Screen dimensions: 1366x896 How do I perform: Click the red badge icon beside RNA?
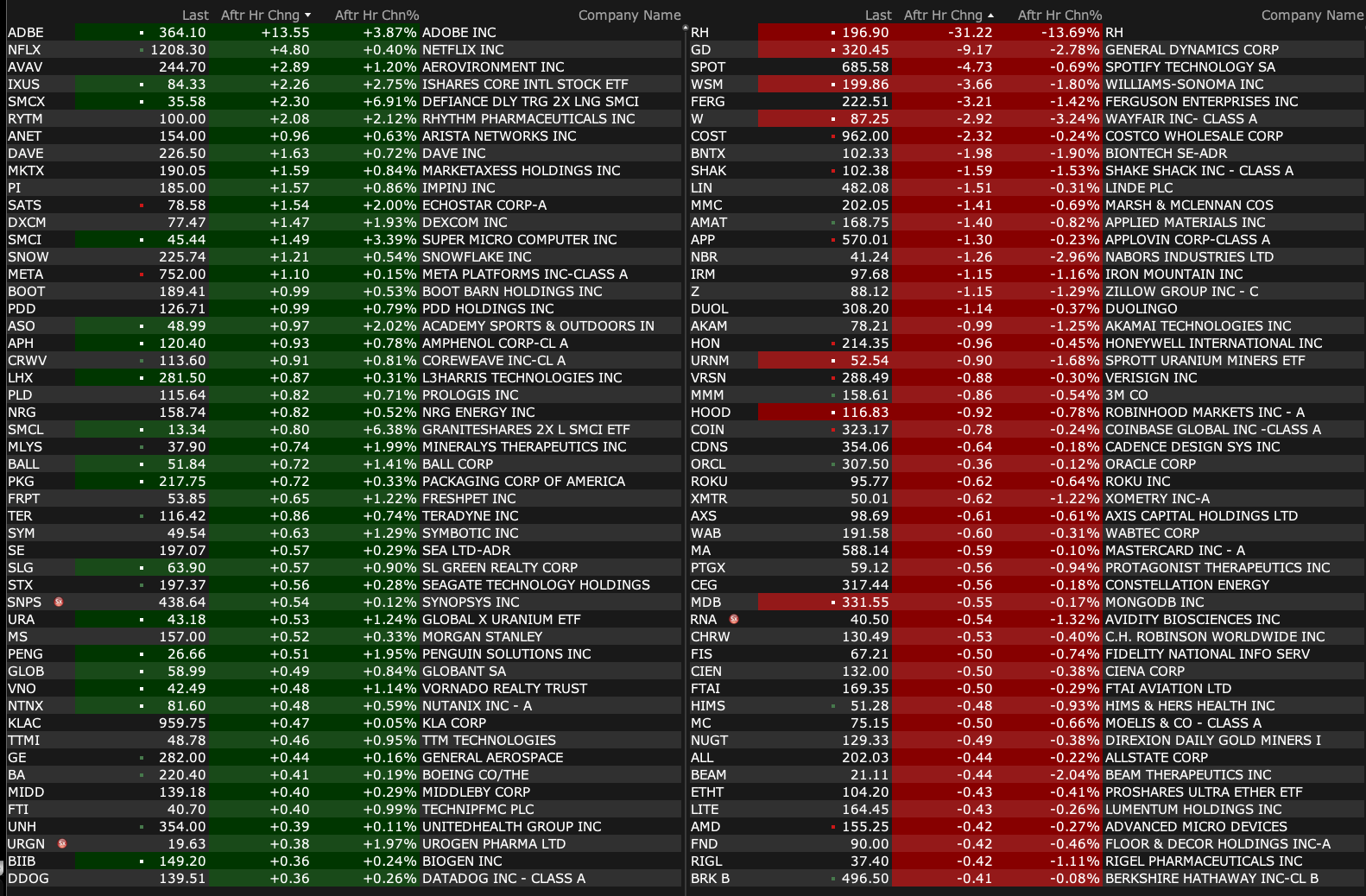[x=734, y=619]
